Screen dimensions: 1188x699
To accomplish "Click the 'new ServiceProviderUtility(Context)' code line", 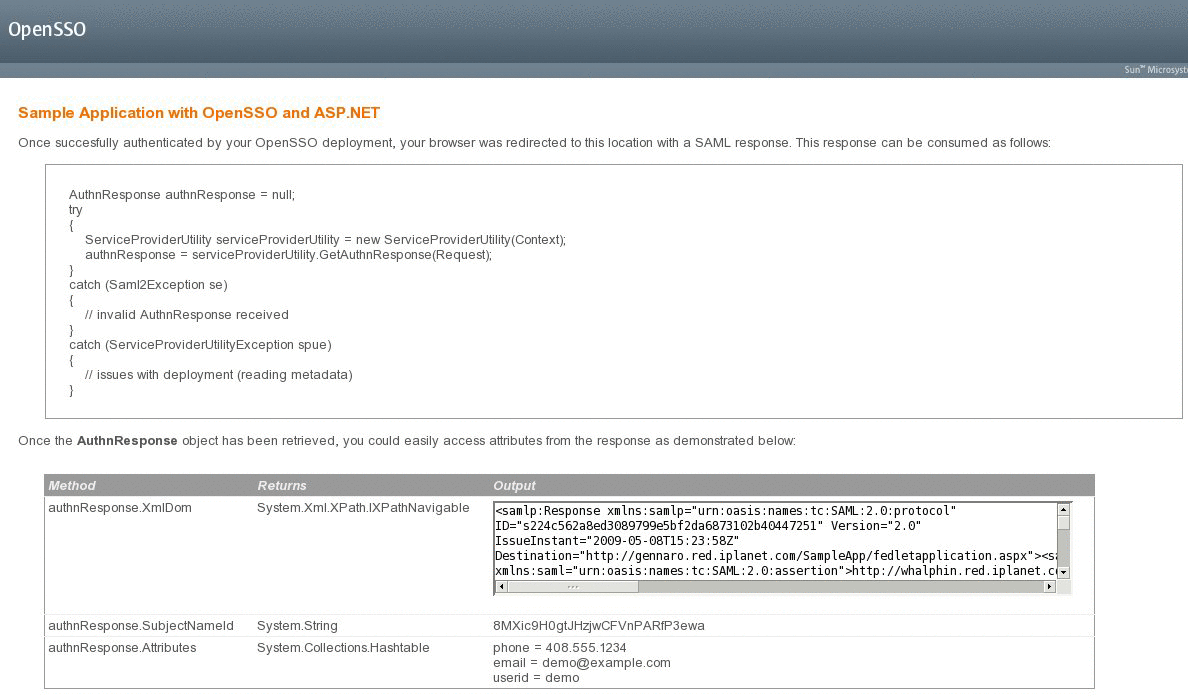I will (x=325, y=239).
